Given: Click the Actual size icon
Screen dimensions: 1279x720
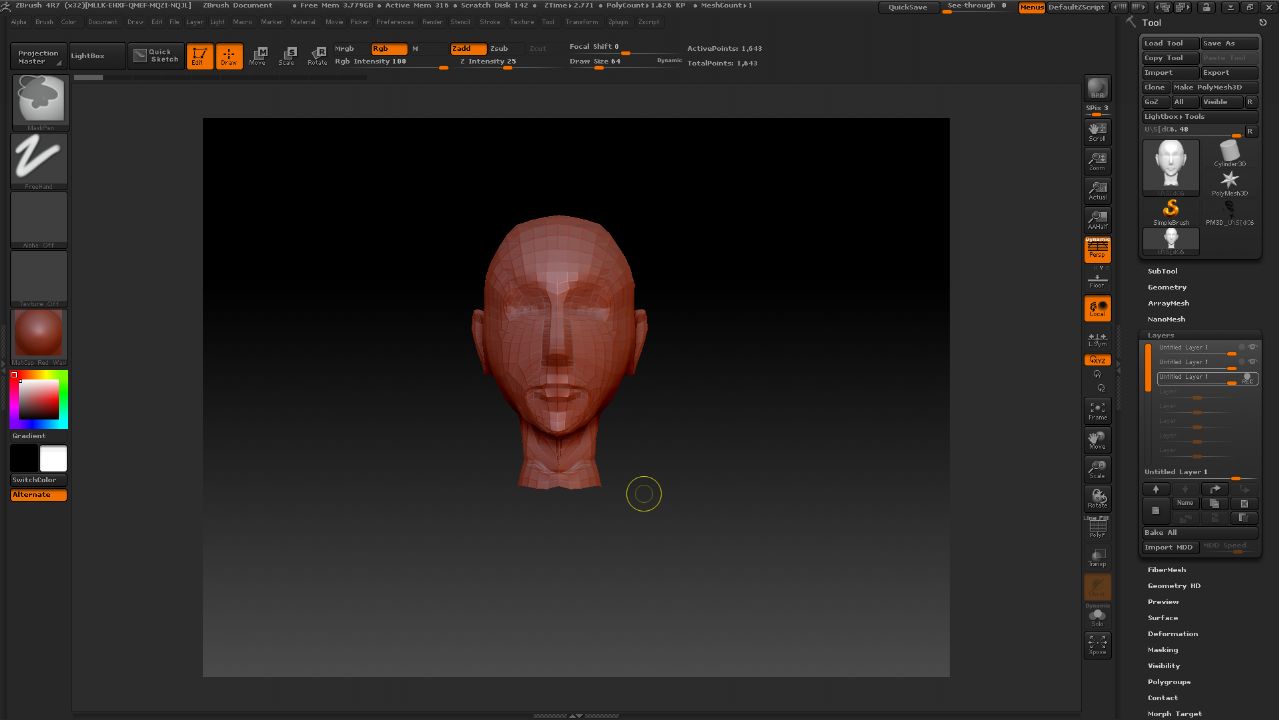Looking at the screenshot, I should [x=1097, y=190].
